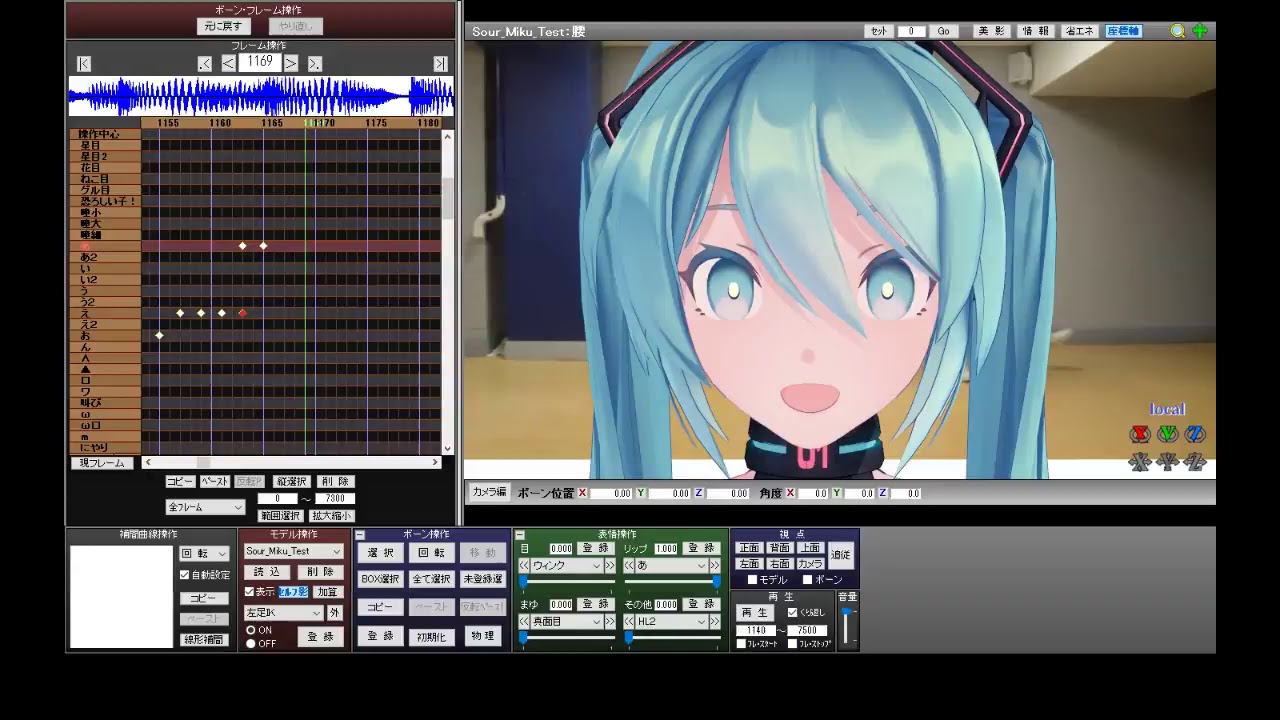Jump to the first frame
This screenshot has width=1280, height=720.
84,63
